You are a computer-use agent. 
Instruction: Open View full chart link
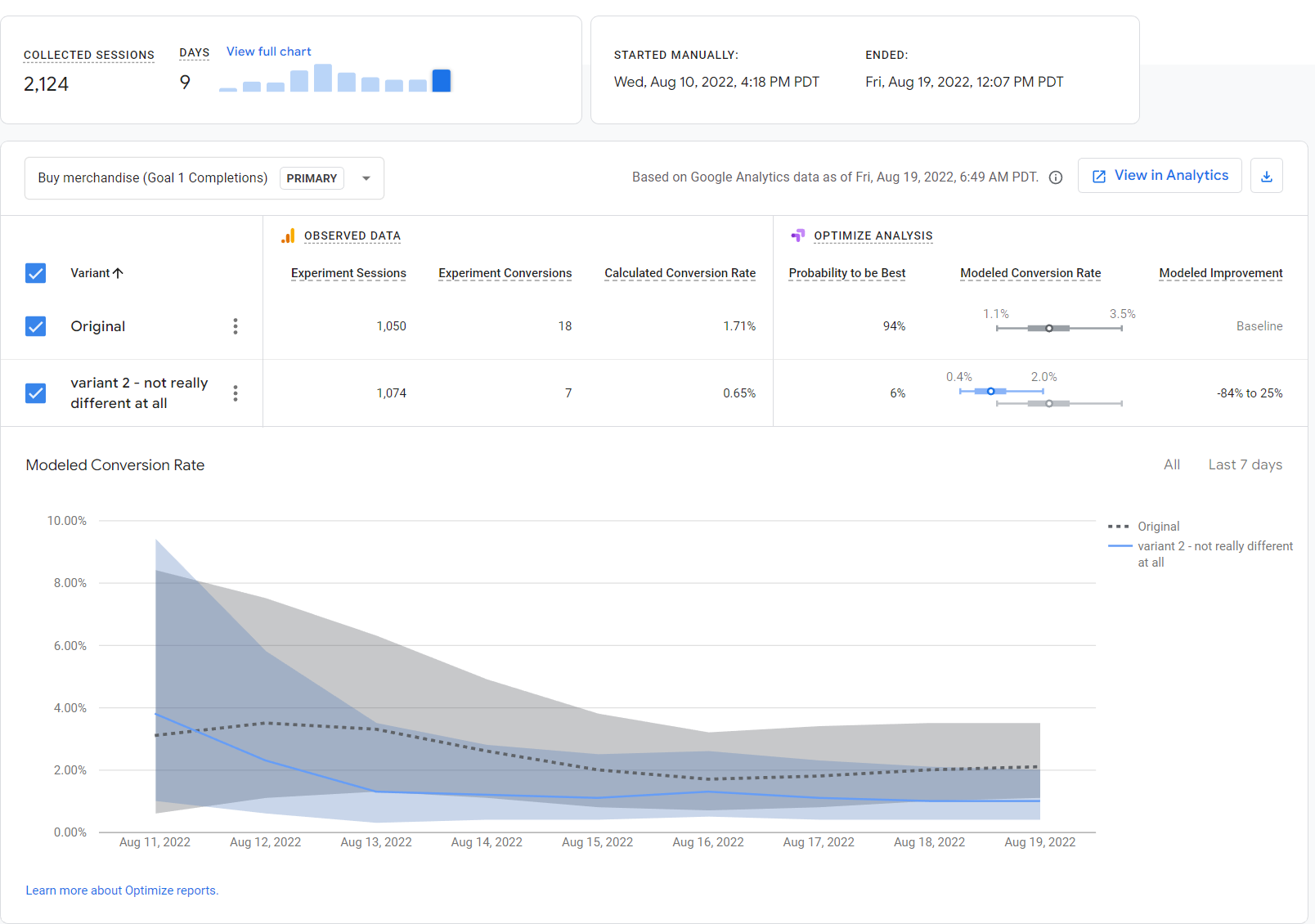coord(269,52)
